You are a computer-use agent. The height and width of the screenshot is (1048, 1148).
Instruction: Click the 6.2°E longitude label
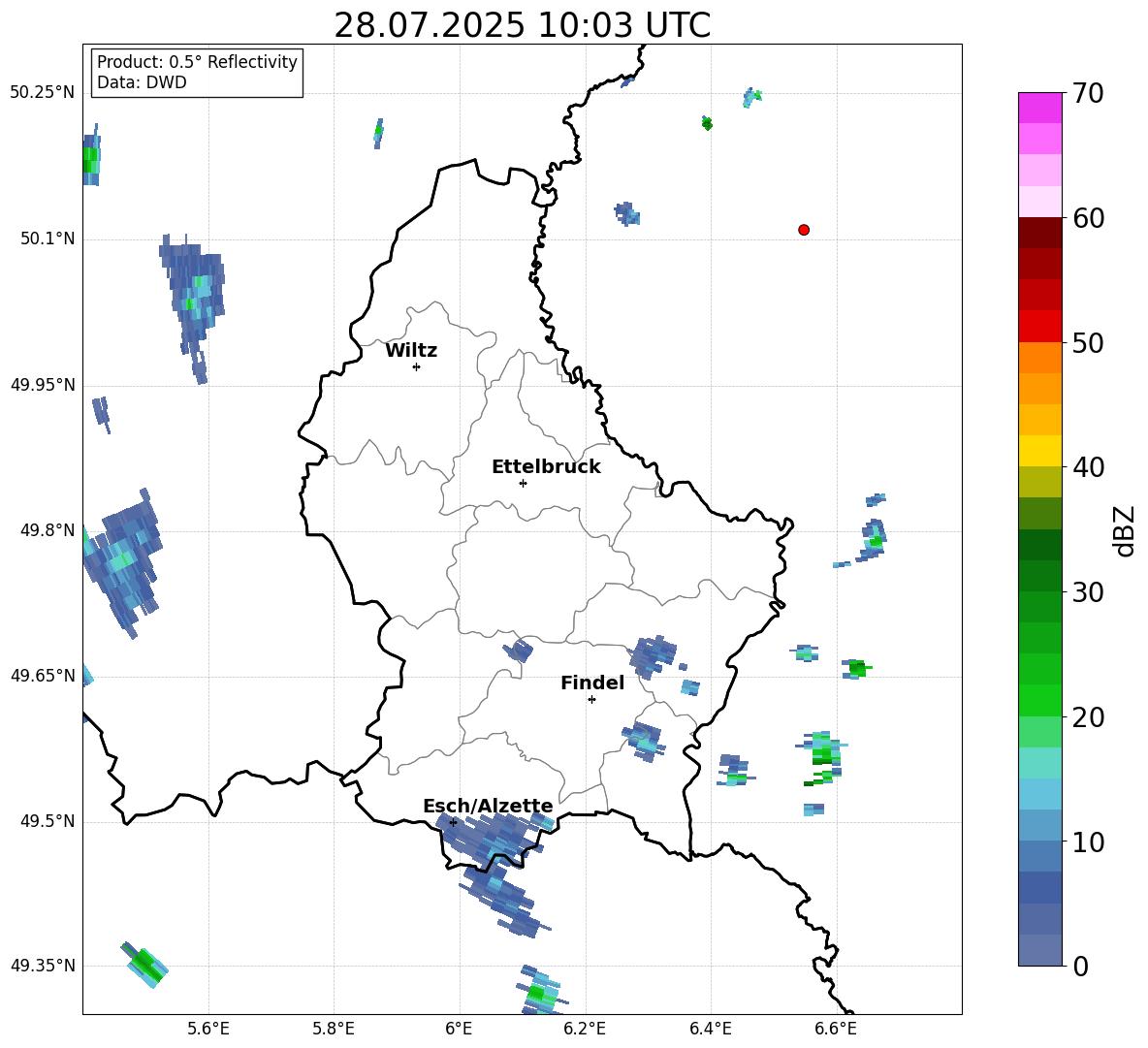click(x=585, y=1029)
